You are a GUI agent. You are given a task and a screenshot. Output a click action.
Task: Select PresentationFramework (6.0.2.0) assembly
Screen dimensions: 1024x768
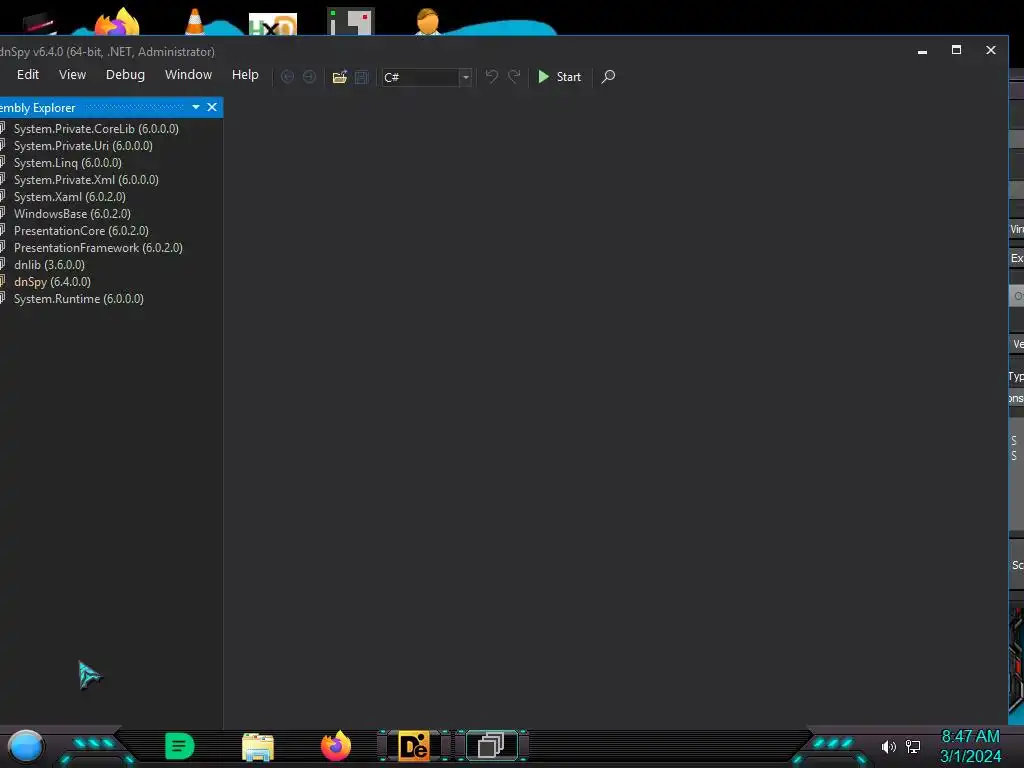click(x=98, y=248)
